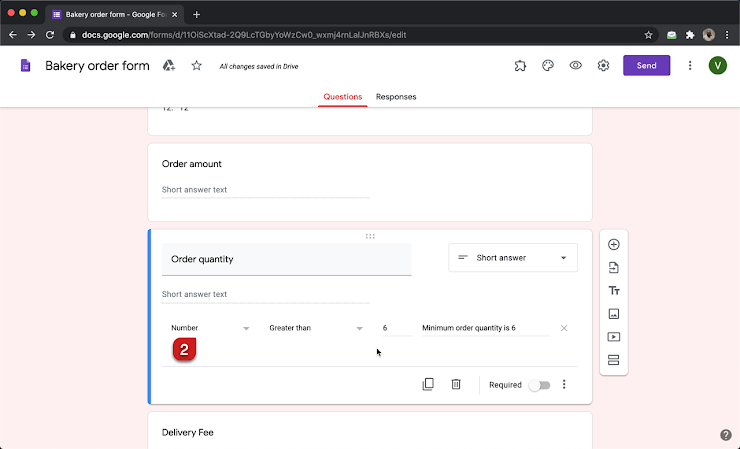Add a new section from sidebar
Image resolution: width=740 pixels, height=449 pixels.
pyautogui.click(x=613, y=360)
